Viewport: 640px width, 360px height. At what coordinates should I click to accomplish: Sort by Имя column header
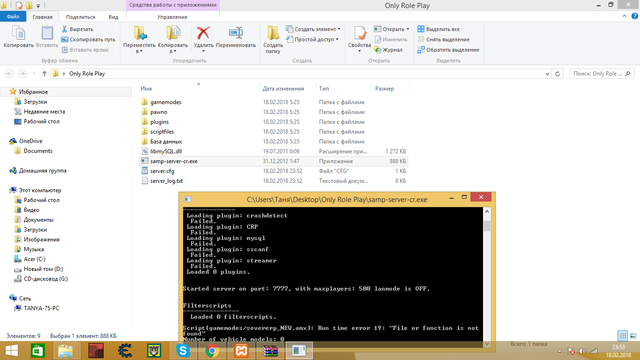[146, 89]
